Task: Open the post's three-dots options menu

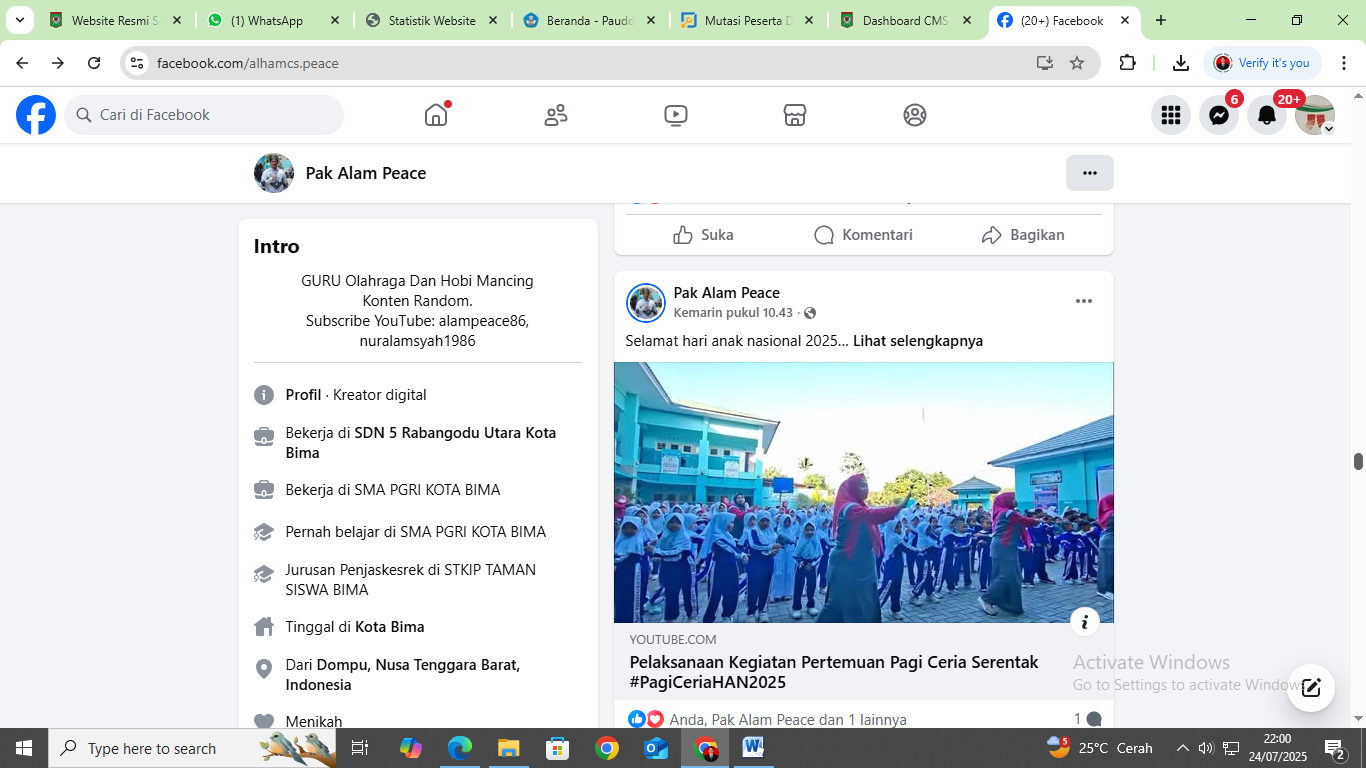Action: pos(1084,301)
